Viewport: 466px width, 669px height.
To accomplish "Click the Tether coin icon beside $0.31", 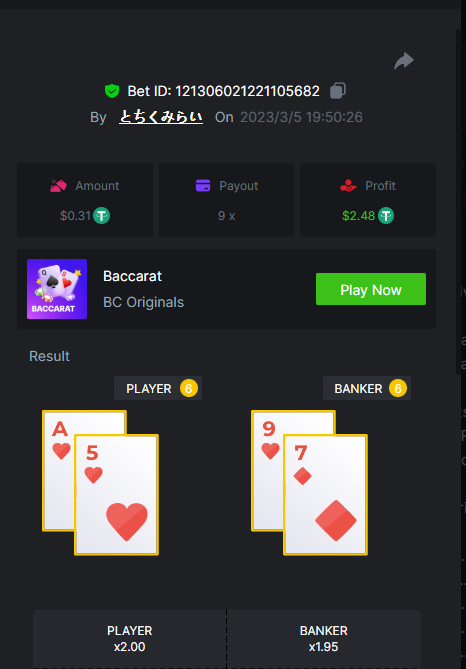I will pos(102,215).
